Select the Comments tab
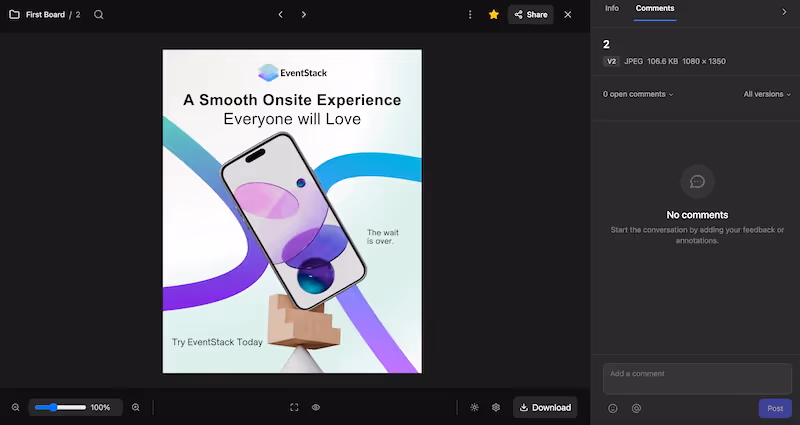The width and height of the screenshot is (800, 425). (x=655, y=8)
